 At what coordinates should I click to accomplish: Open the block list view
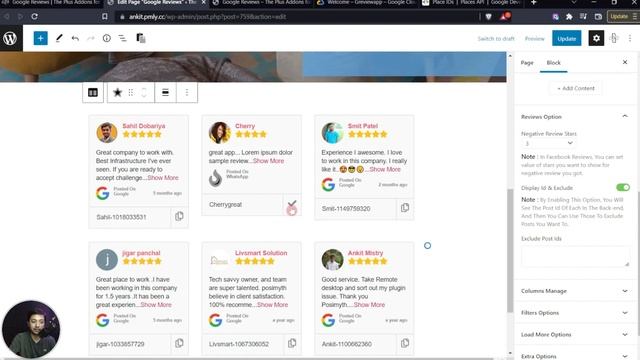[x=122, y=38]
